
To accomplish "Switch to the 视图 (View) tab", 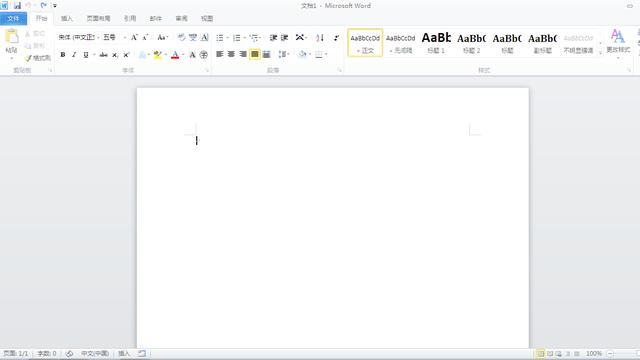I will coord(207,18).
